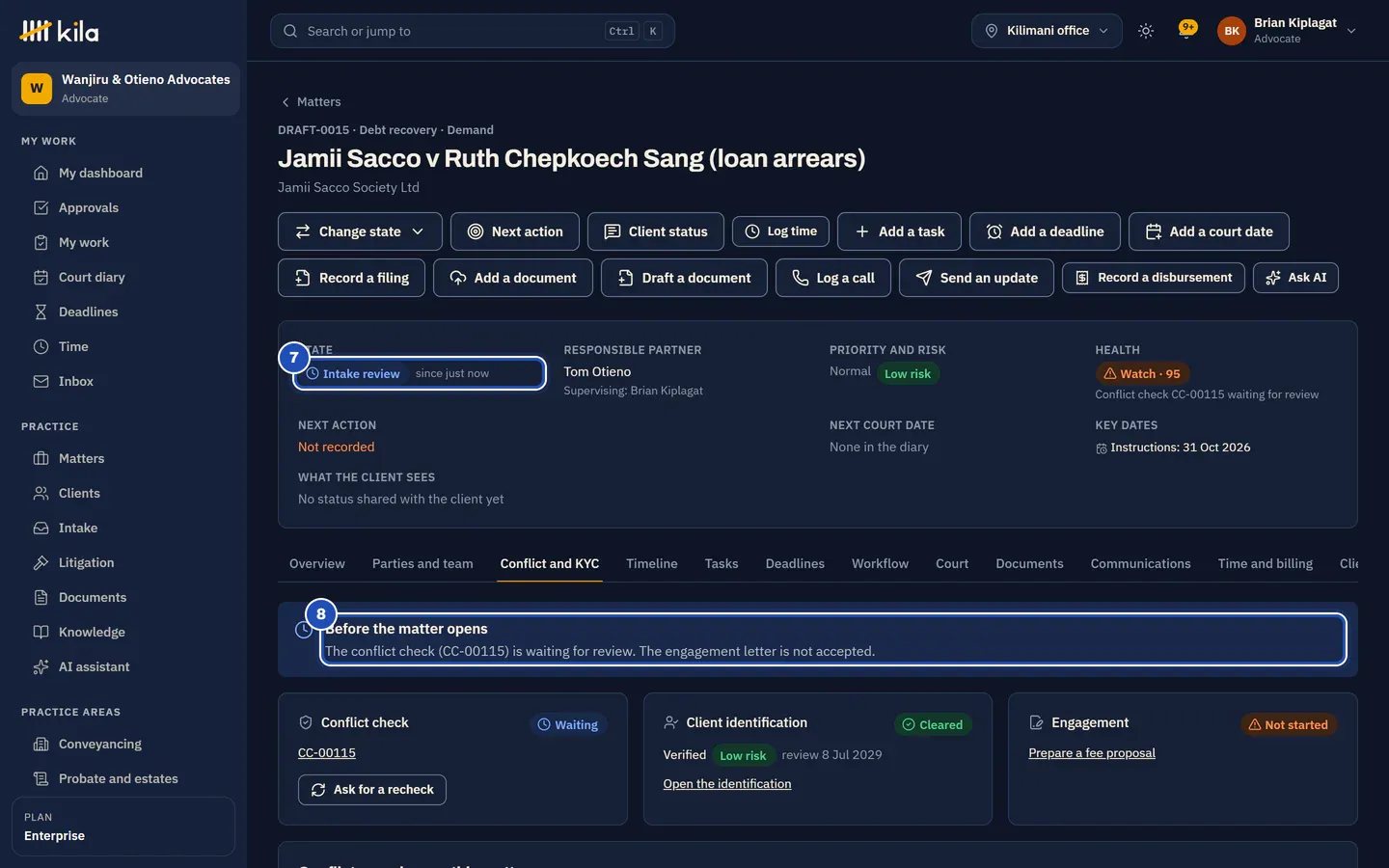This screenshot has width=1389, height=868.
Task: Open the Timeline tab
Action: tap(652, 564)
